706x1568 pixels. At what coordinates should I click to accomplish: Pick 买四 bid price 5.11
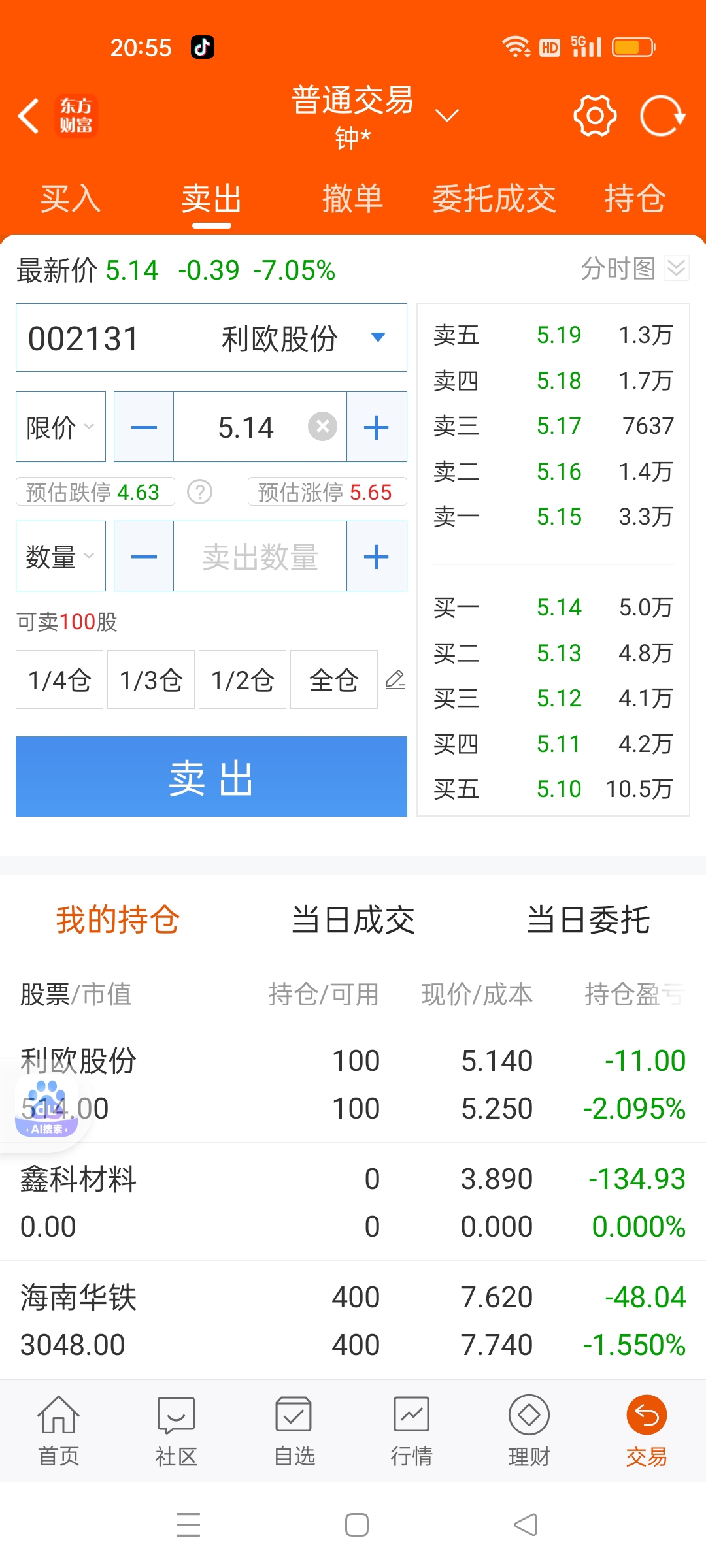tap(553, 743)
